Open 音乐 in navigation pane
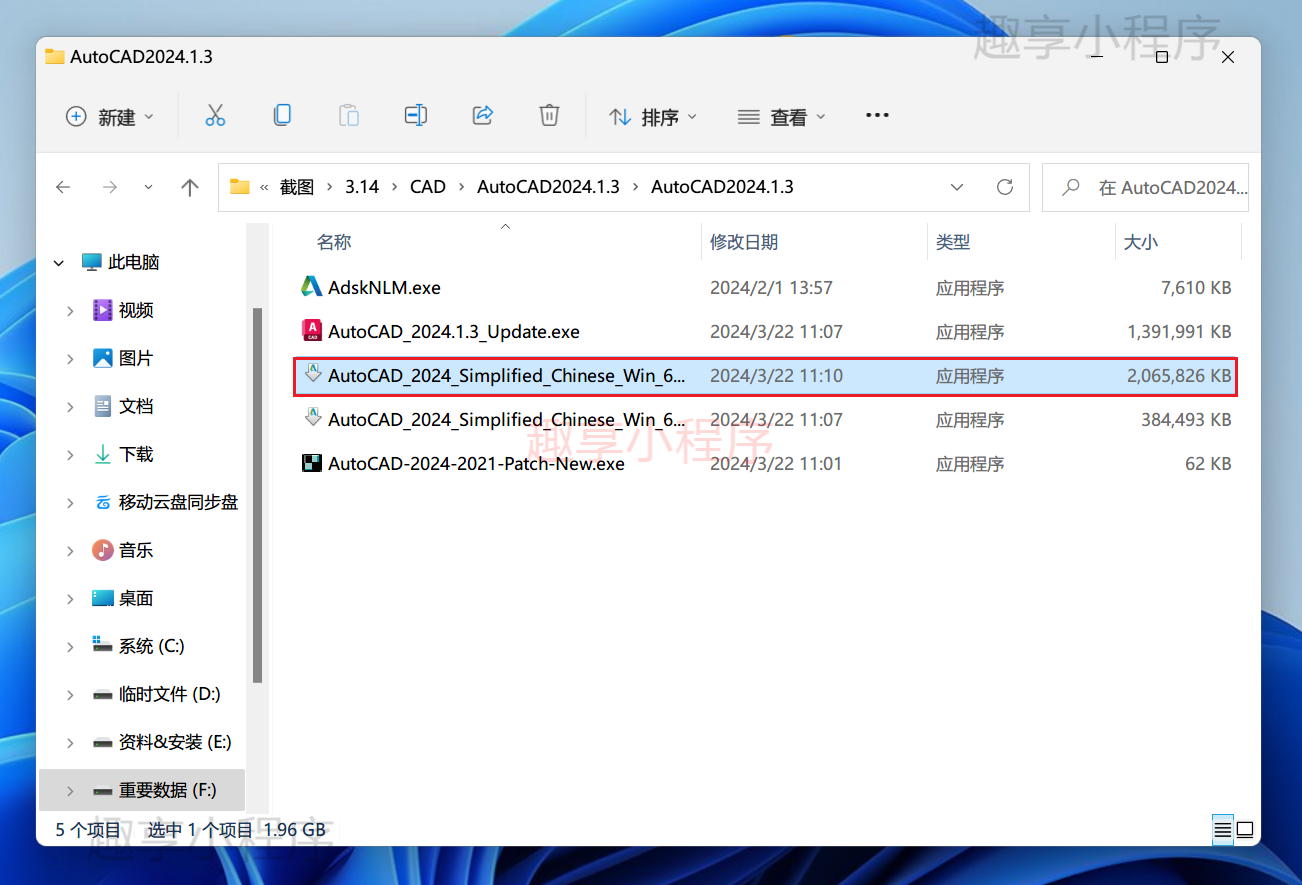This screenshot has width=1302, height=885. pyautogui.click(x=135, y=550)
